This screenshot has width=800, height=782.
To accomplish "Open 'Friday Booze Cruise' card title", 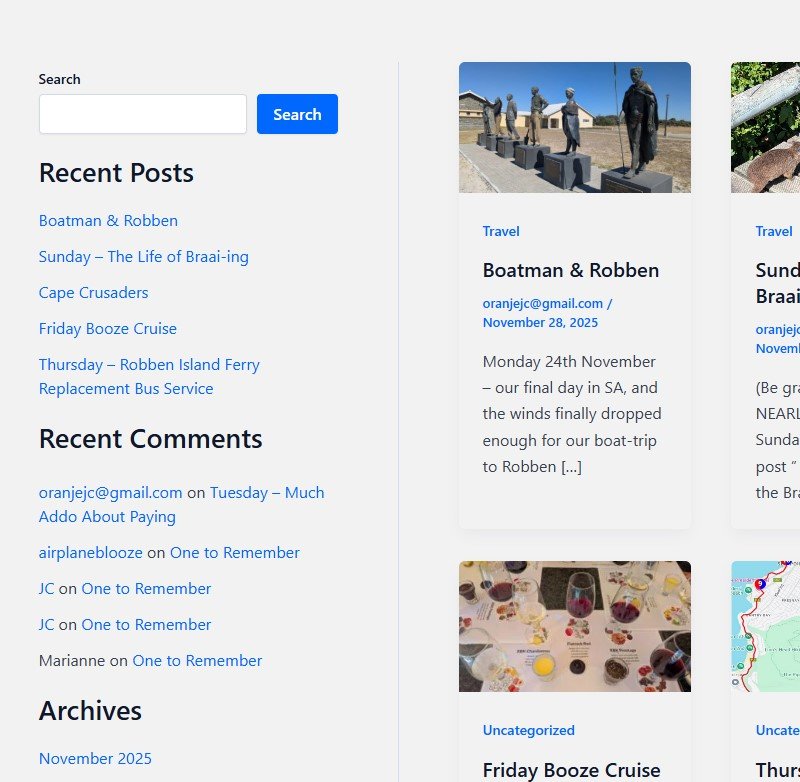I will (571, 770).
